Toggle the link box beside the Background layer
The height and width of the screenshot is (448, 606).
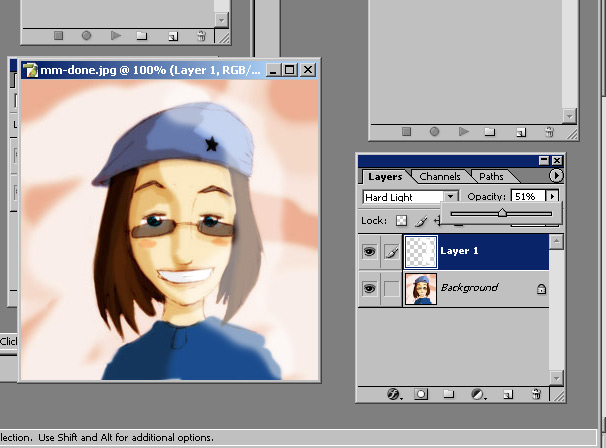point(392,288)
